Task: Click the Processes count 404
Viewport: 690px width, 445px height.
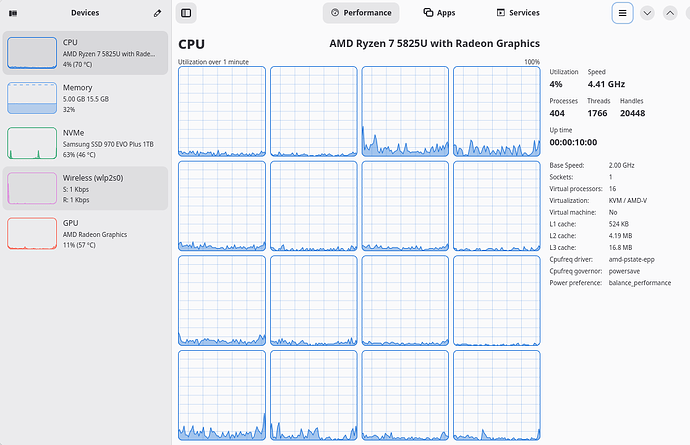Action: (x=557, y=113)
